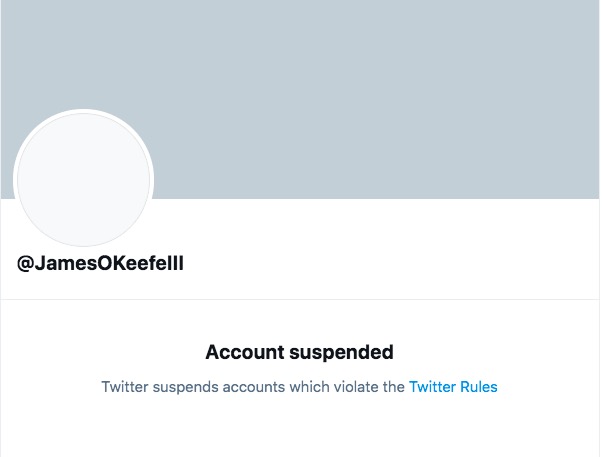Image resolution: width=602 pixels, height=457 pixels.
Task: Click the word "violate" in the gray message
Action: [x=357, y=386]
